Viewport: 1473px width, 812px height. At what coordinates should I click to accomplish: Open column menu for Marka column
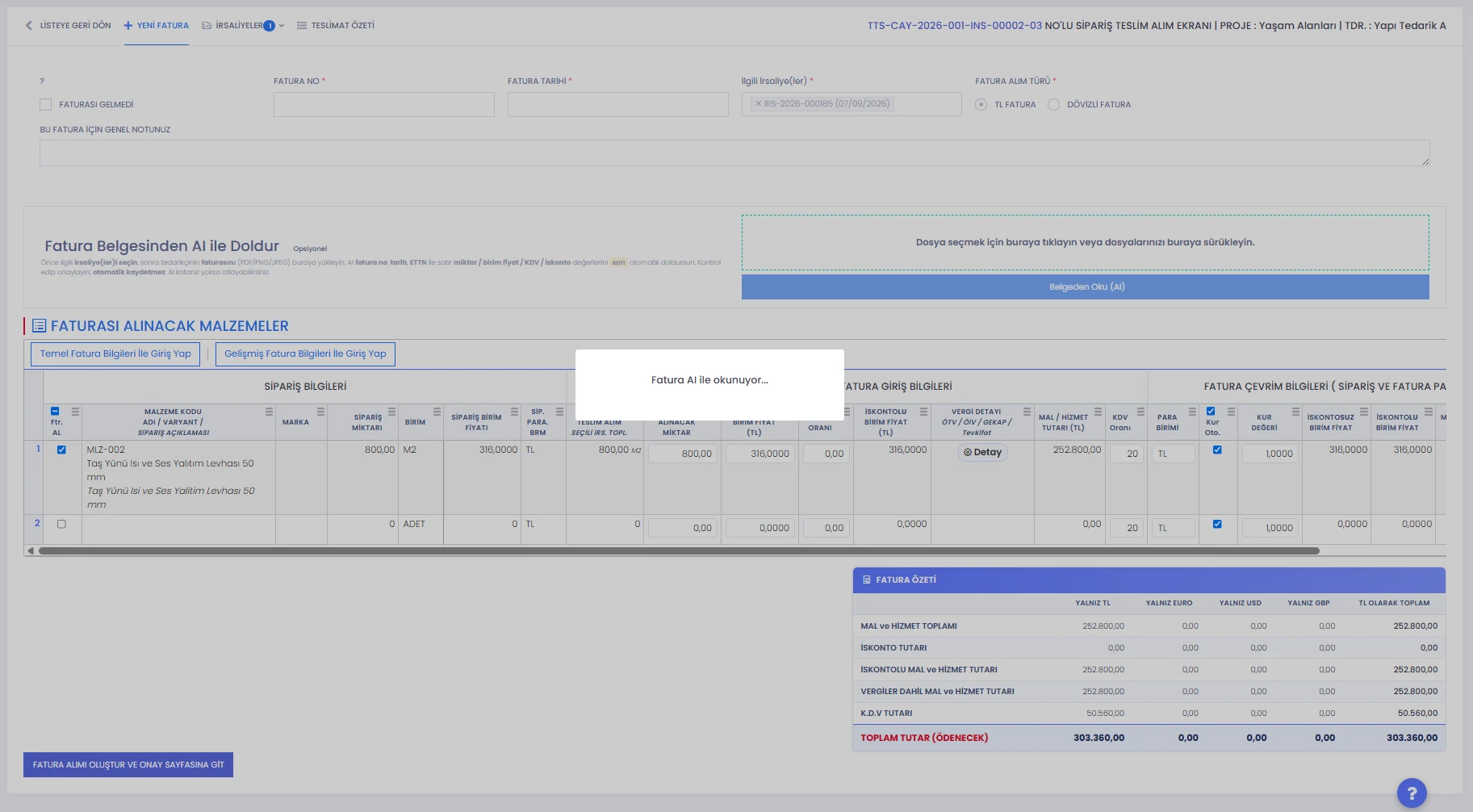[x=320, y=412]
